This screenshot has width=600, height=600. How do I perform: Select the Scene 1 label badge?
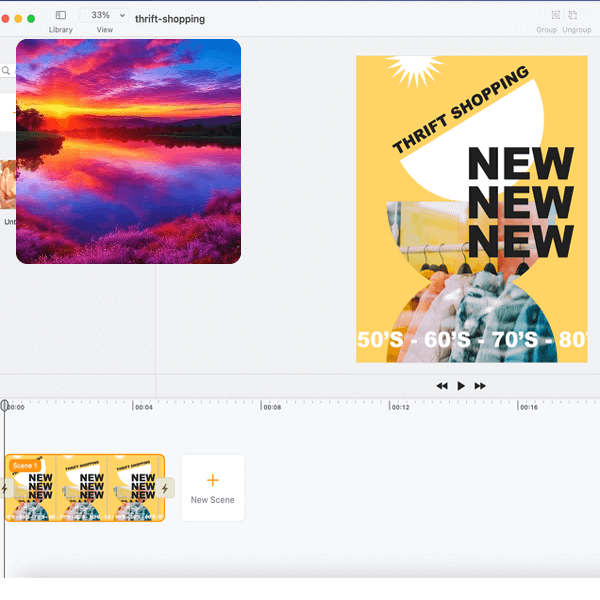tap(24, 465)
